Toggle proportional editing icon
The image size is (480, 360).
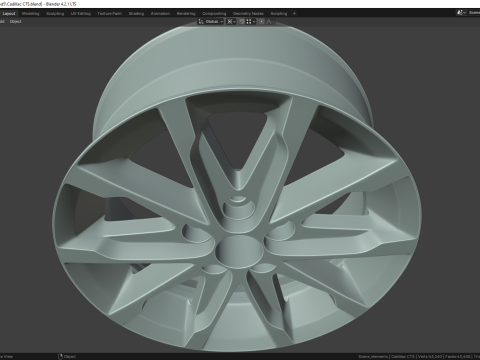tap(262, 22)
